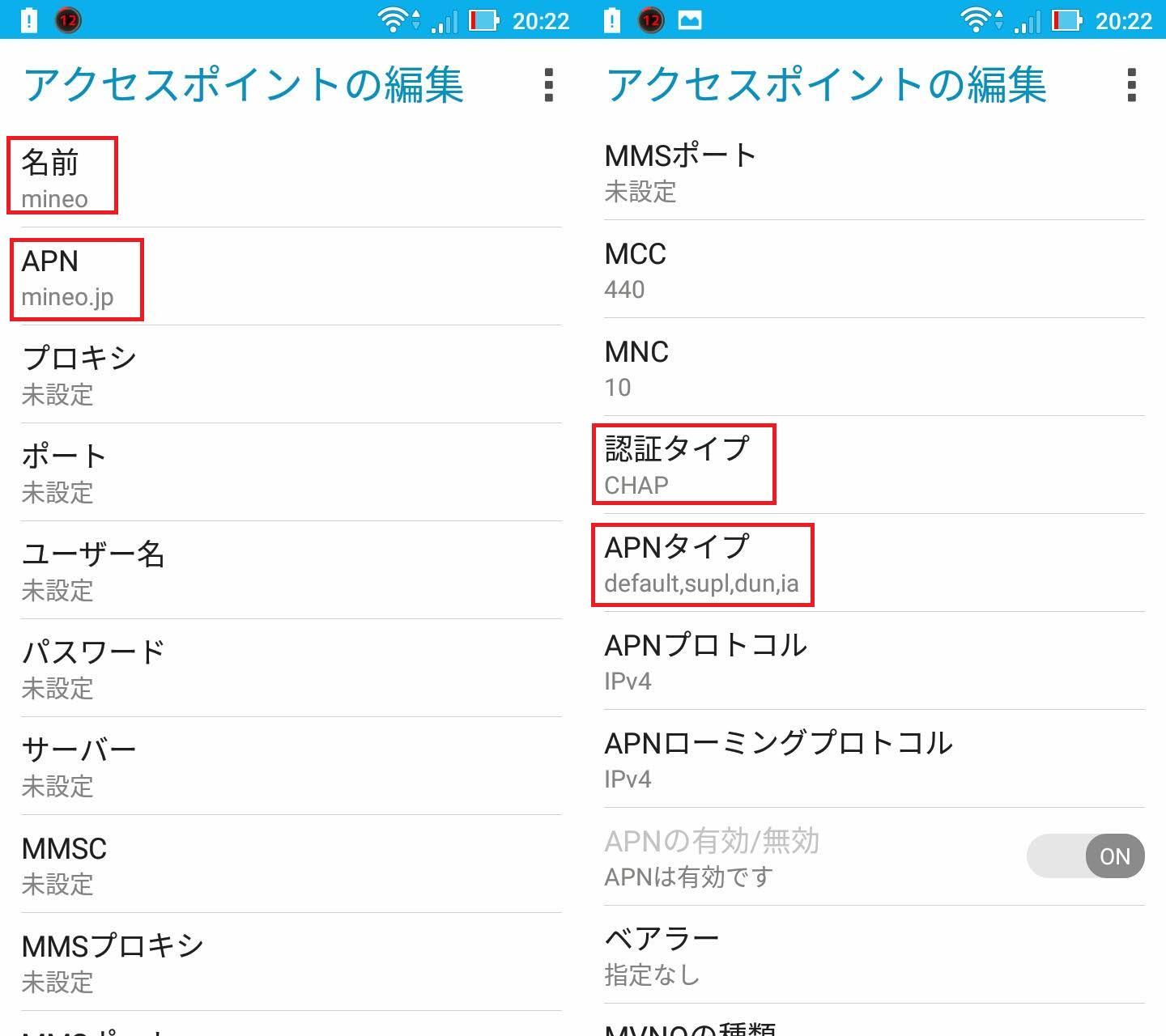This screenshot has width=1166, height=1036.
Task: Tap the cell signal icon on left screen
Action: coord(445,21)
